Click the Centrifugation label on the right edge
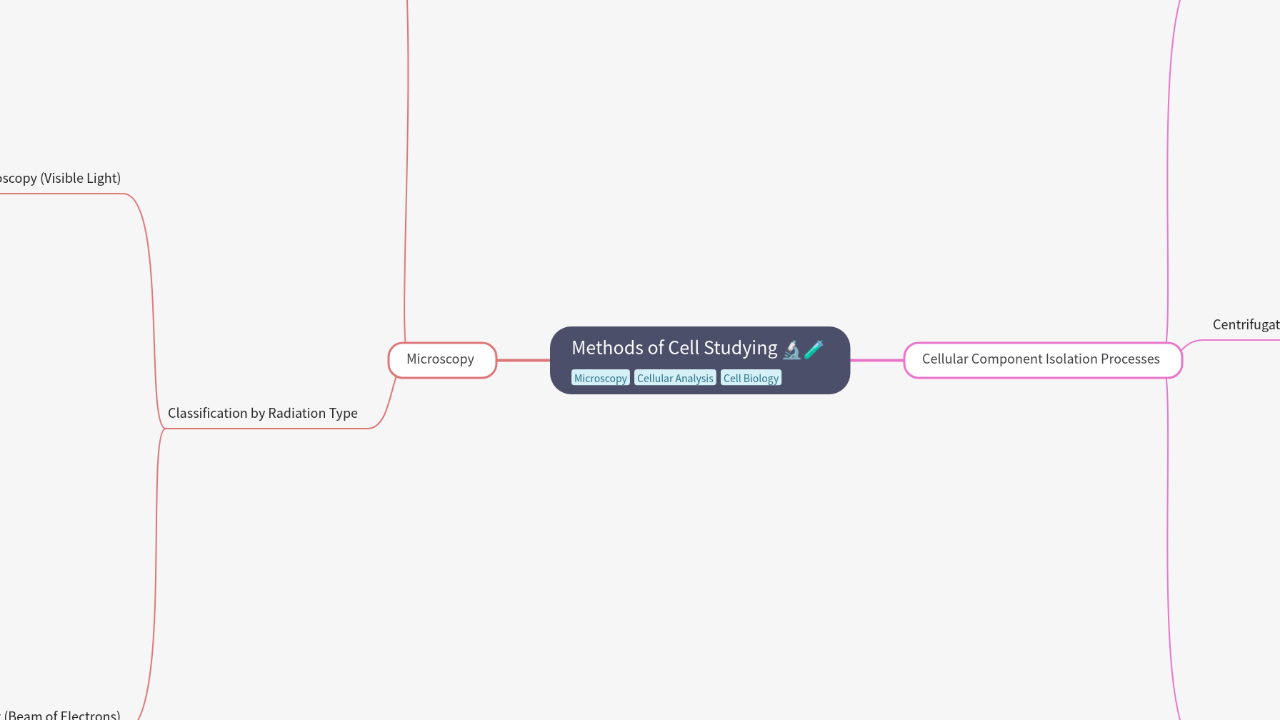 [x=1245, y=324]
